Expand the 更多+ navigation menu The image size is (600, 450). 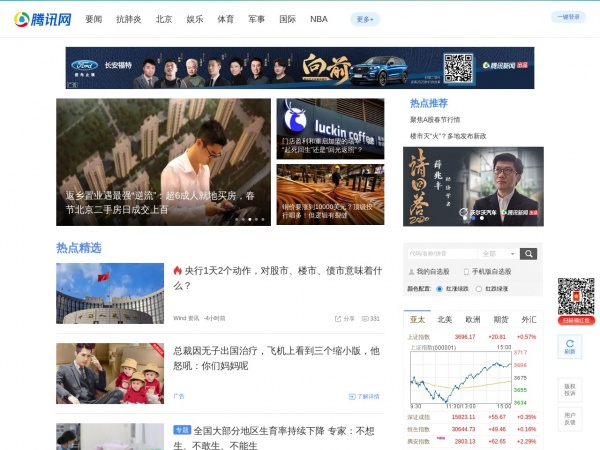365,19
